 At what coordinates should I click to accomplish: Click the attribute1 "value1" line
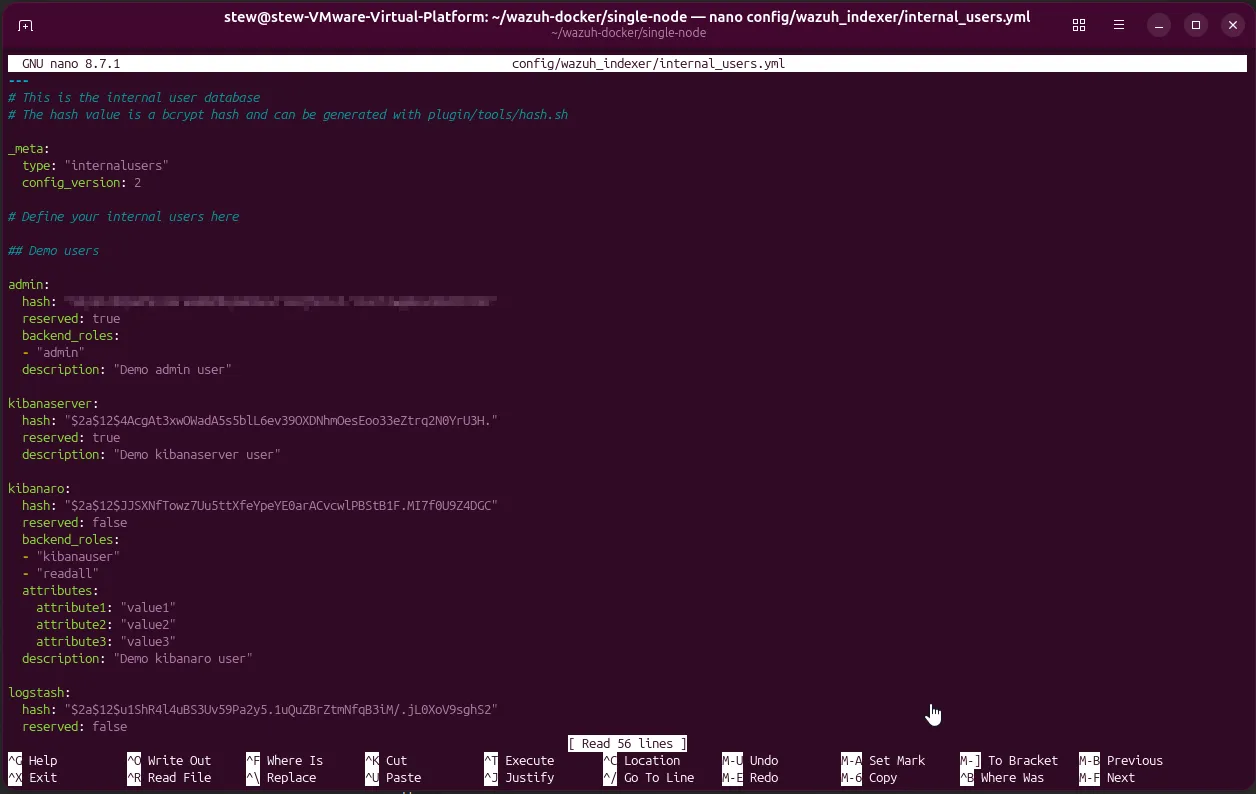pos(106,608)
